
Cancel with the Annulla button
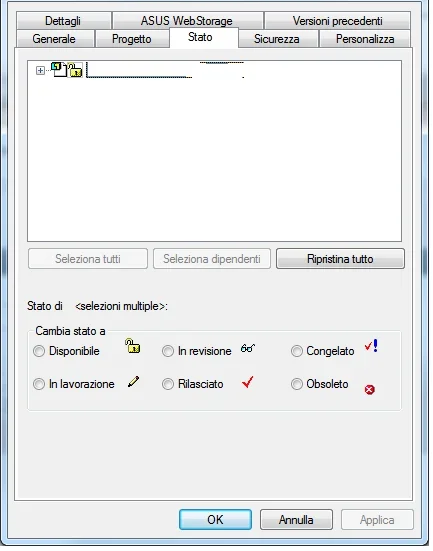click(296, 519)
